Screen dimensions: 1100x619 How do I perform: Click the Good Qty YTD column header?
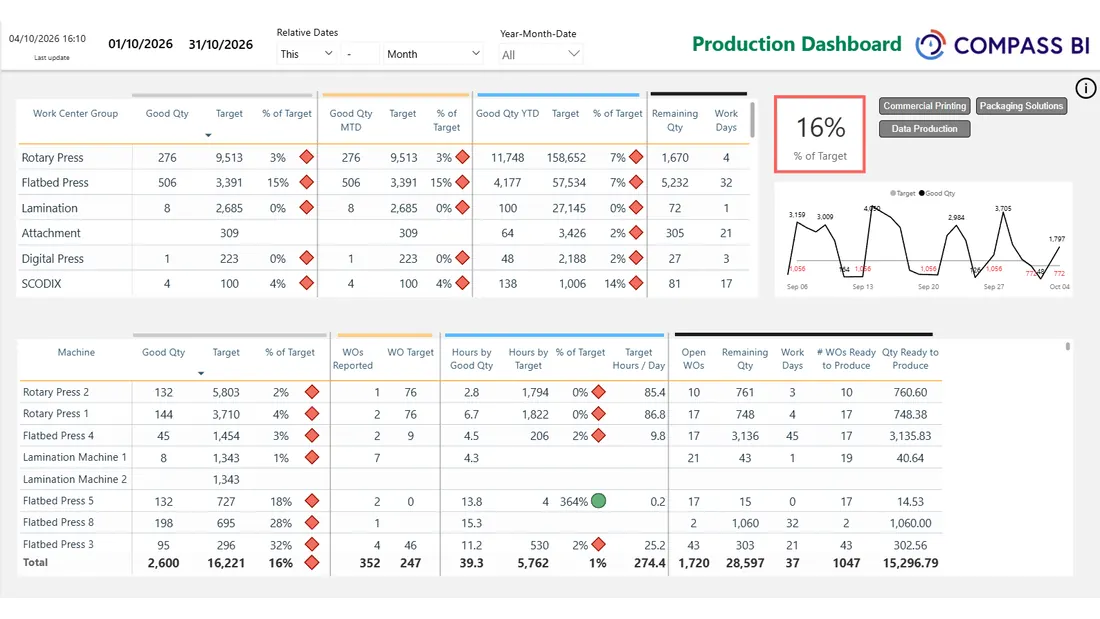507,114
